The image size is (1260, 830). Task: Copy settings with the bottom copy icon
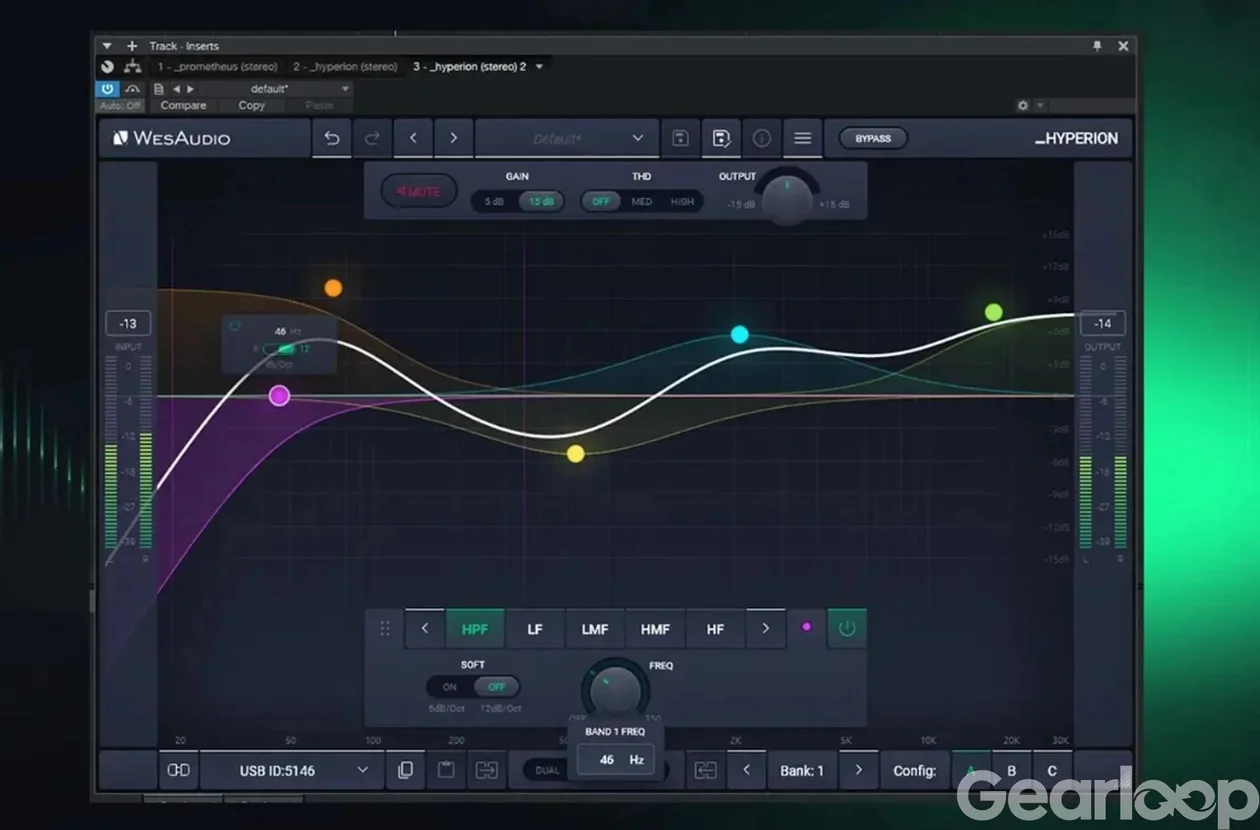coord(405,770)
